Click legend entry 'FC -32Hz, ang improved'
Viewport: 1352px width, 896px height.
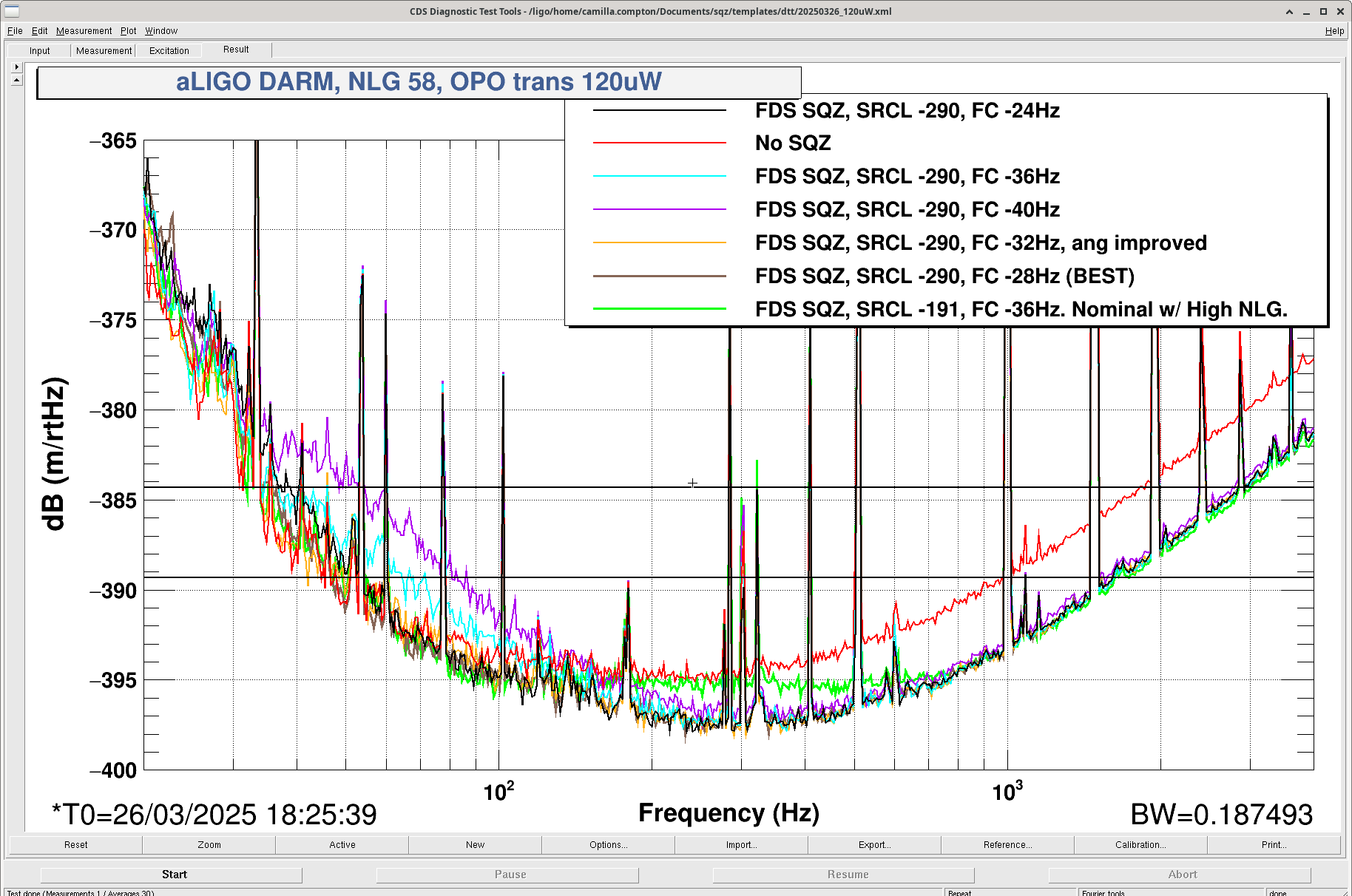tap(981, 242)
